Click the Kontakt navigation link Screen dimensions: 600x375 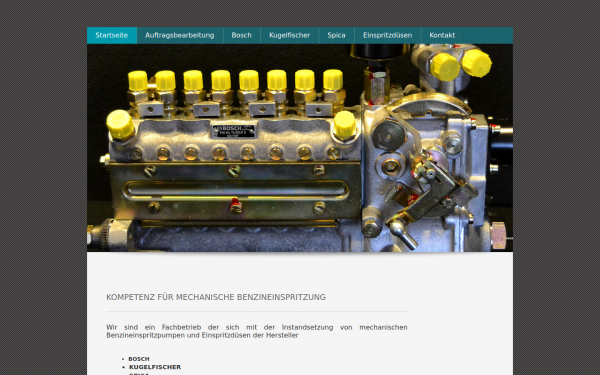(442, 36)
